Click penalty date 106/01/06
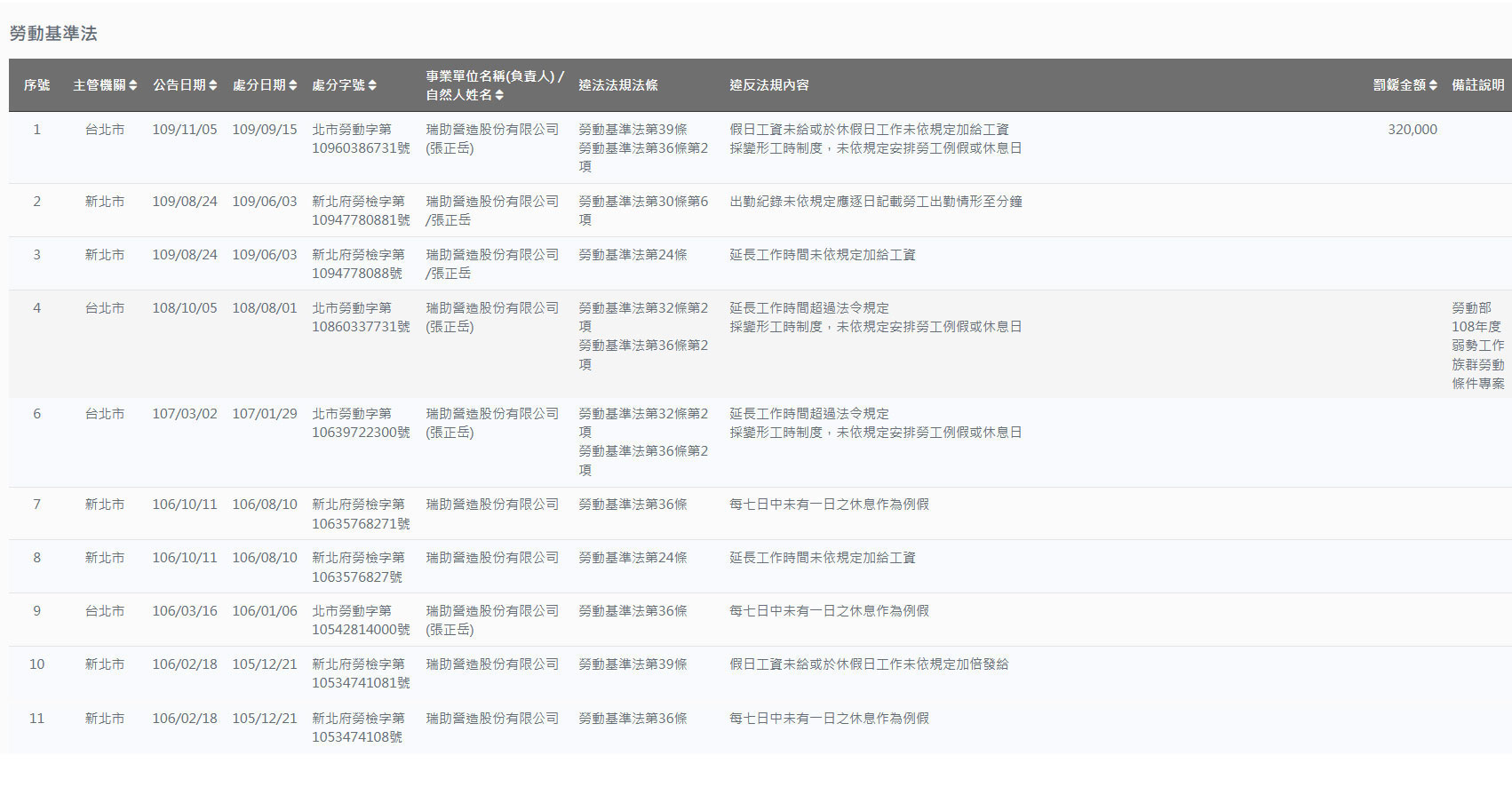 tap(265, 611)
